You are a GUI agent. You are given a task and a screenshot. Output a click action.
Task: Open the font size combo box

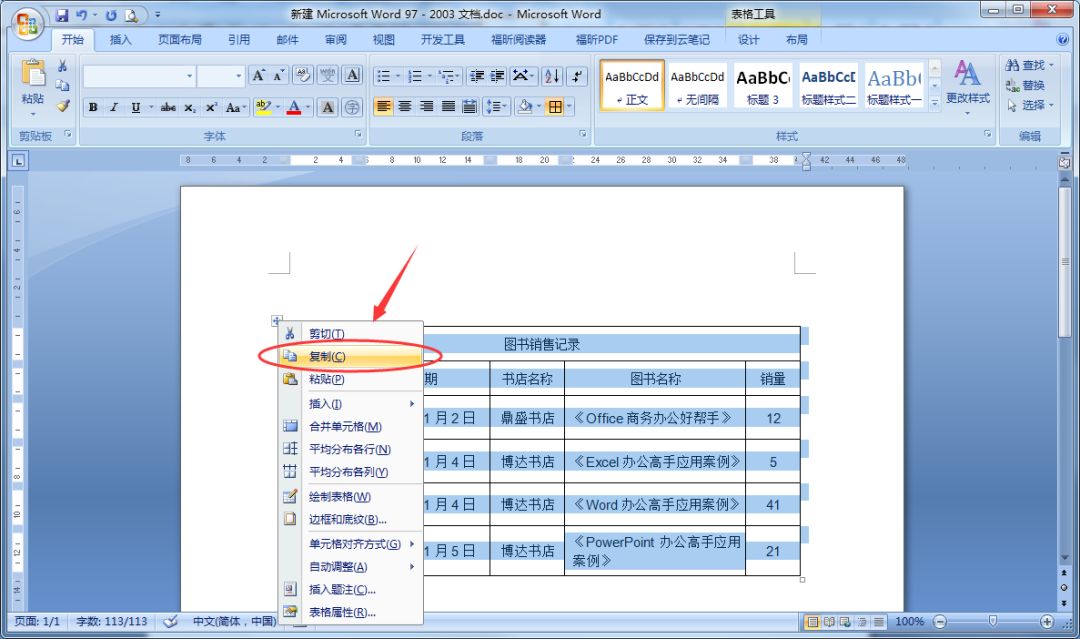[220, 76]
